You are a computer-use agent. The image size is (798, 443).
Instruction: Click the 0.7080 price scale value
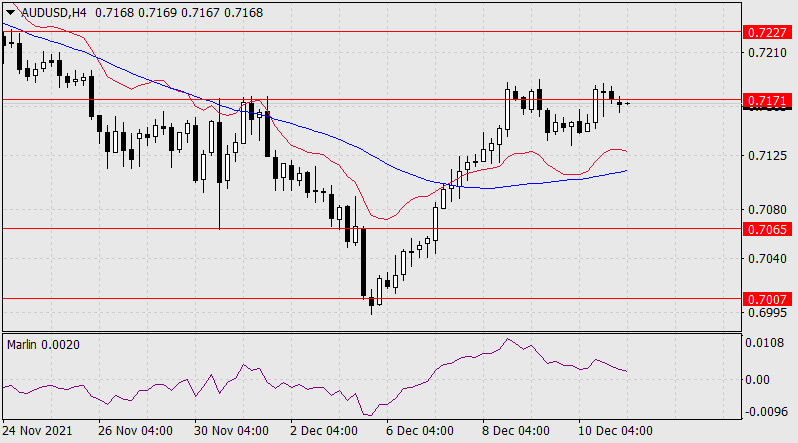pyautogui.click(x=767, y=209)
